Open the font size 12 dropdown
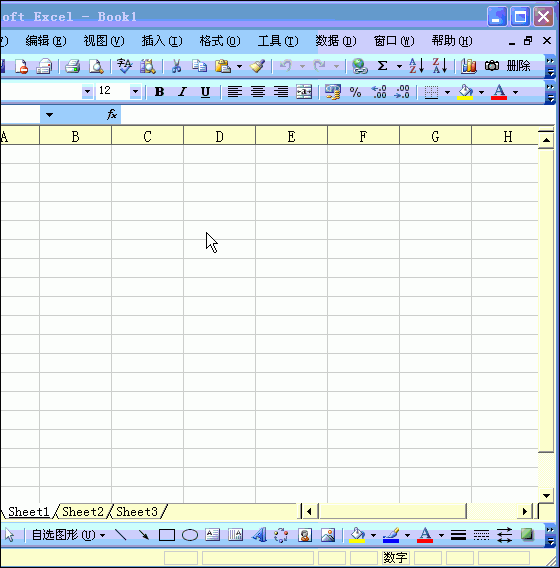The image size is (560, 568). click(135, 92)
